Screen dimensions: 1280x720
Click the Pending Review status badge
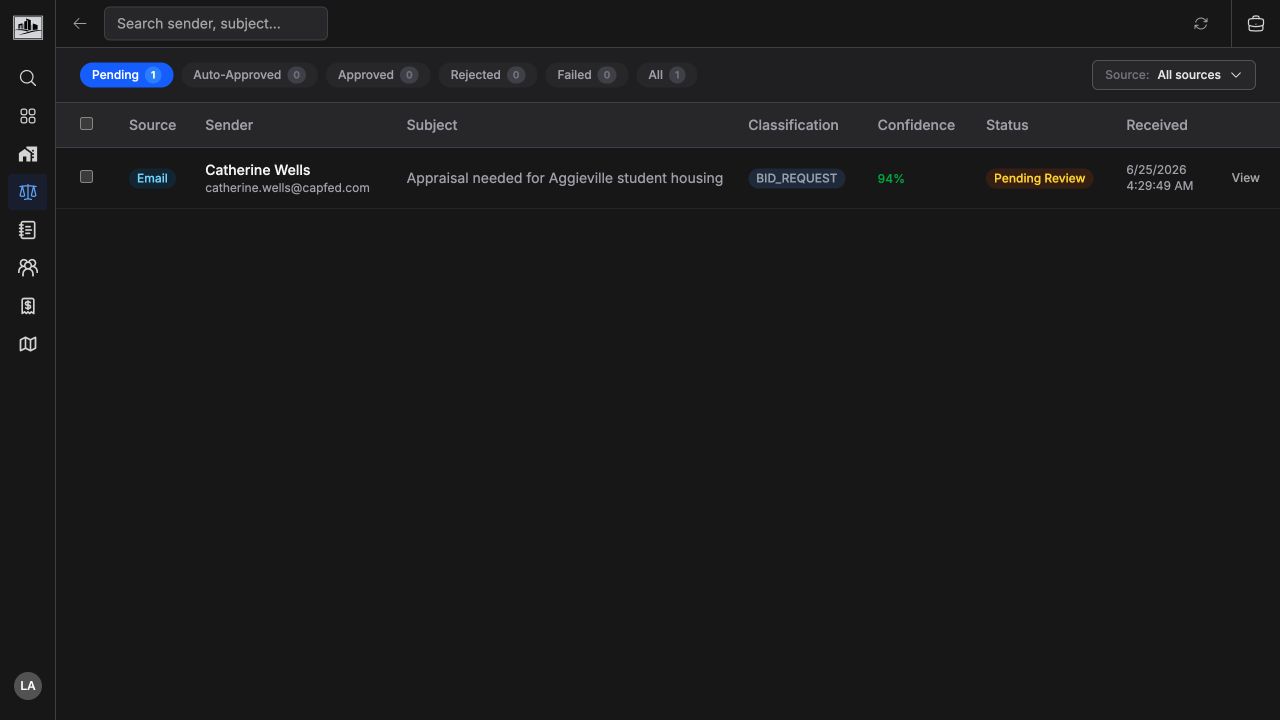click(x=1039, y=178)
